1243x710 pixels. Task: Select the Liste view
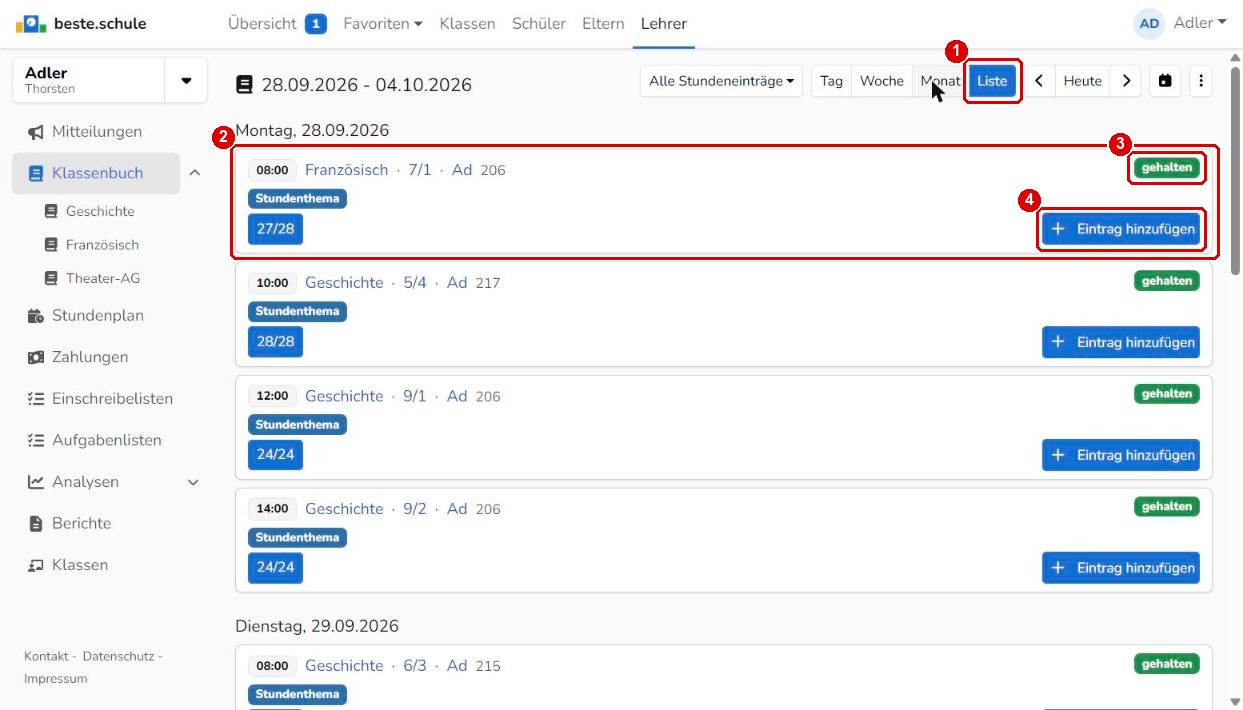coord(992,81)
